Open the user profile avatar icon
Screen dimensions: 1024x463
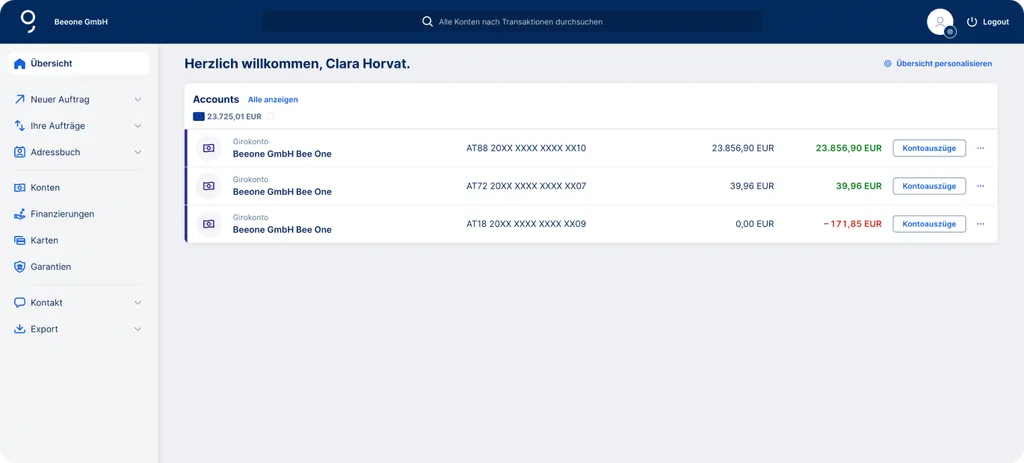point(940,21)
